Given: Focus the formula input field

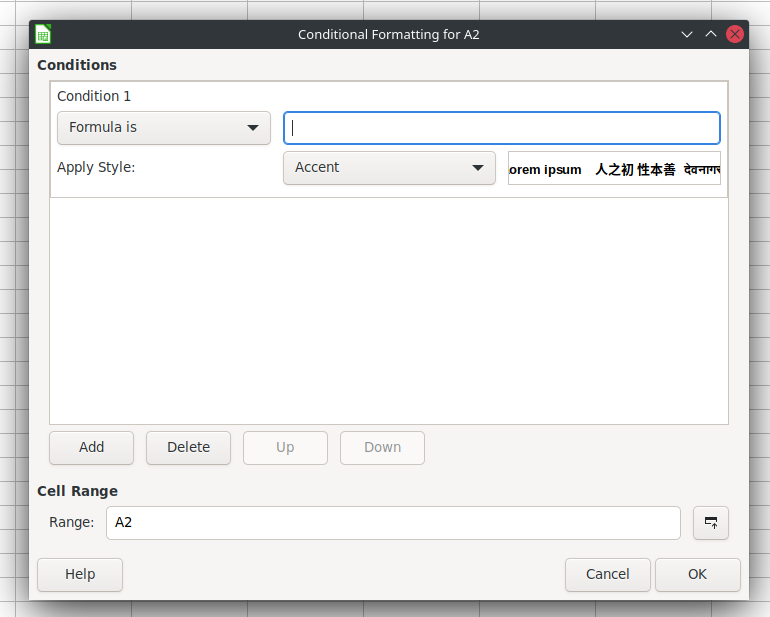Looking at the screenshot, I should [502, 128].
